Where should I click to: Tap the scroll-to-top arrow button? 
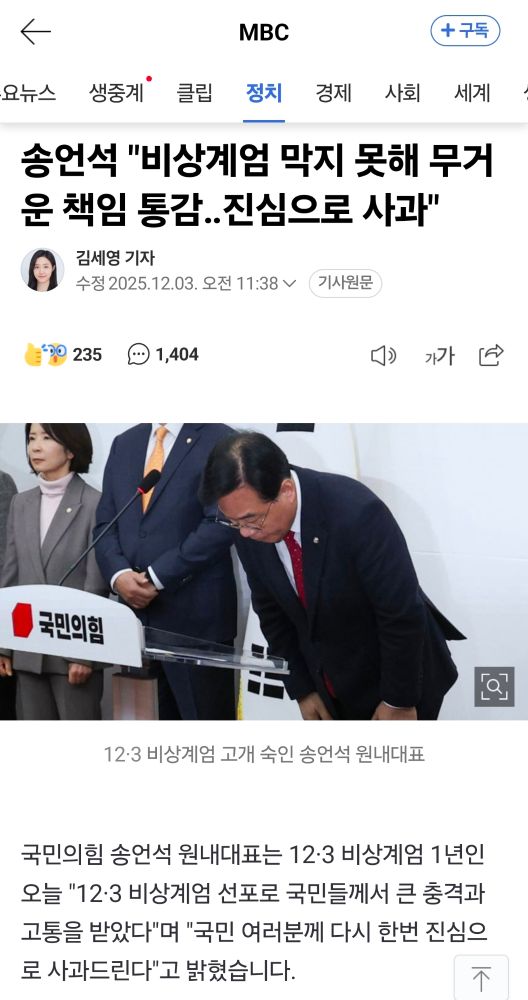click(481, 977)
